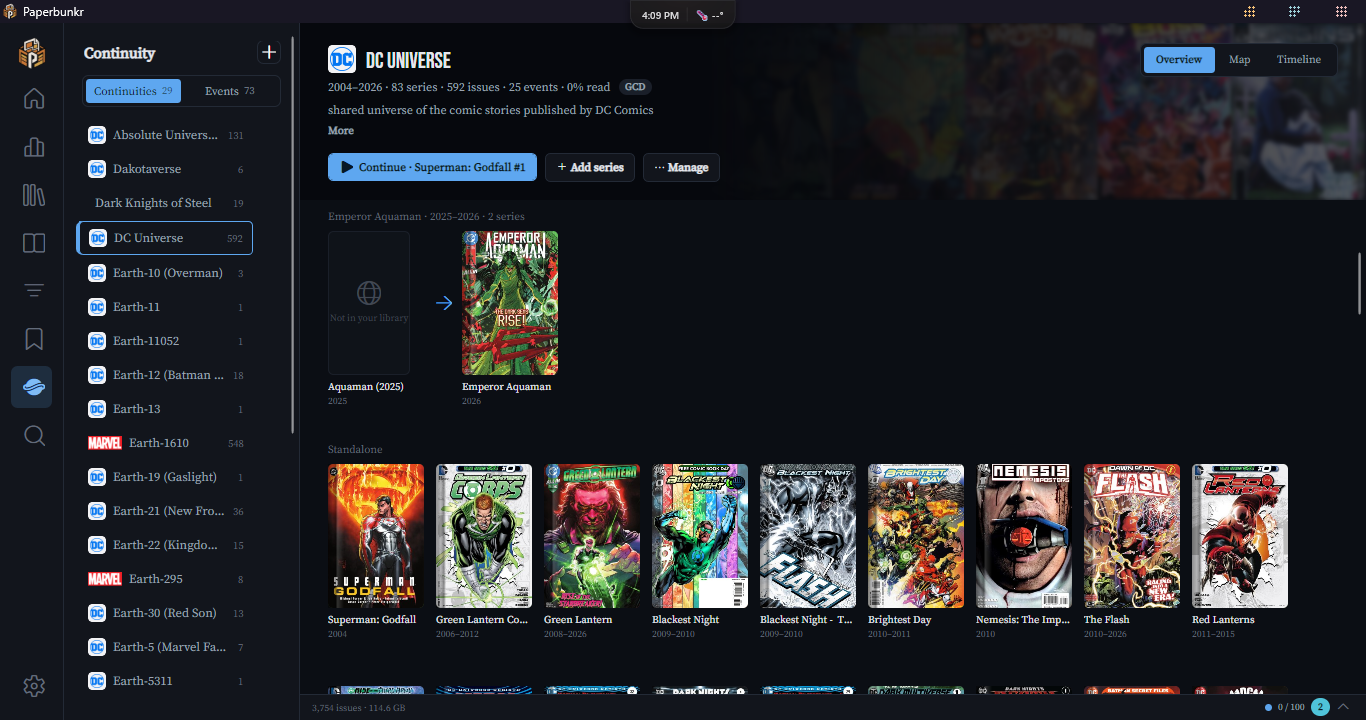Click the Add series button
Image resolution: width=1366 pixels, height=720 pixels.
point(591,167)
